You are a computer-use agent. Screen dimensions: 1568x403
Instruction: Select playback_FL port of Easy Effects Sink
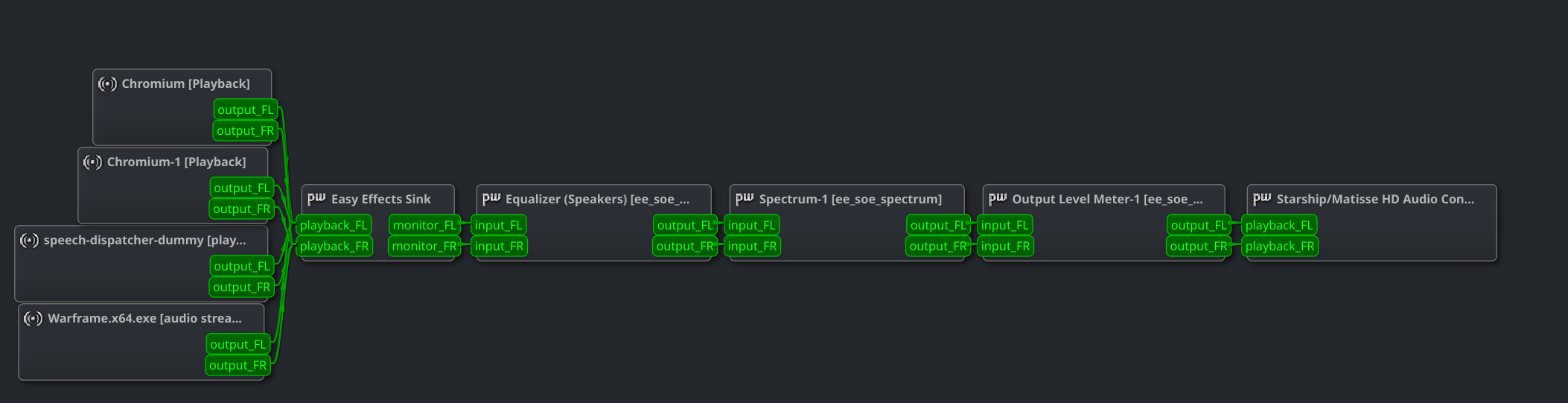(334, 225)
